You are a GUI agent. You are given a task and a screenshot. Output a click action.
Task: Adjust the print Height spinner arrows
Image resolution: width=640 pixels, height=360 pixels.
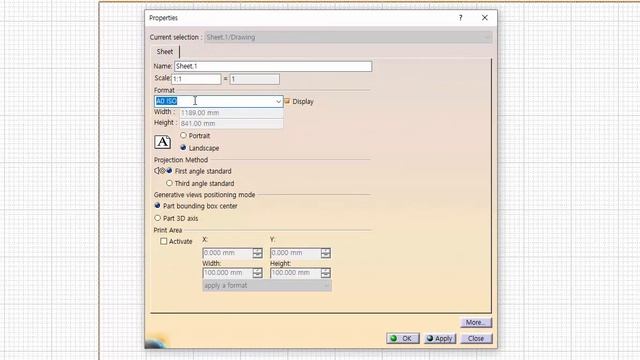coord(326,273)
